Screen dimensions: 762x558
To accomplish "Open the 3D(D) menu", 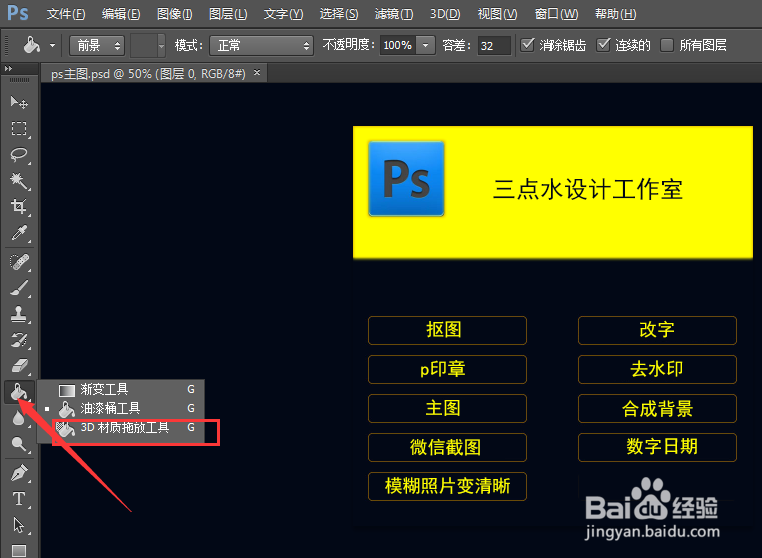I will 445,14.
